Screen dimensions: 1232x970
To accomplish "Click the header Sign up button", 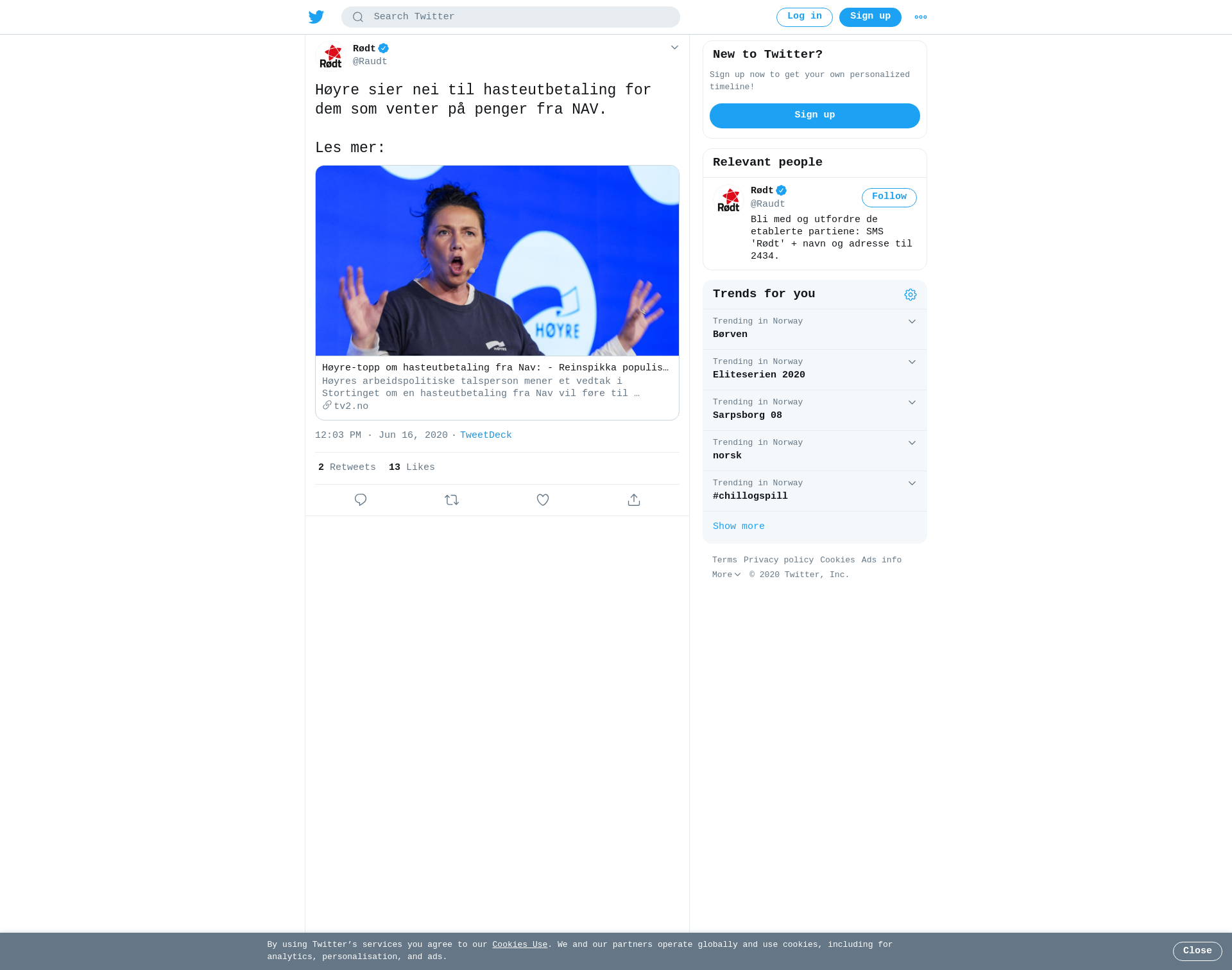I will (870, 17).
